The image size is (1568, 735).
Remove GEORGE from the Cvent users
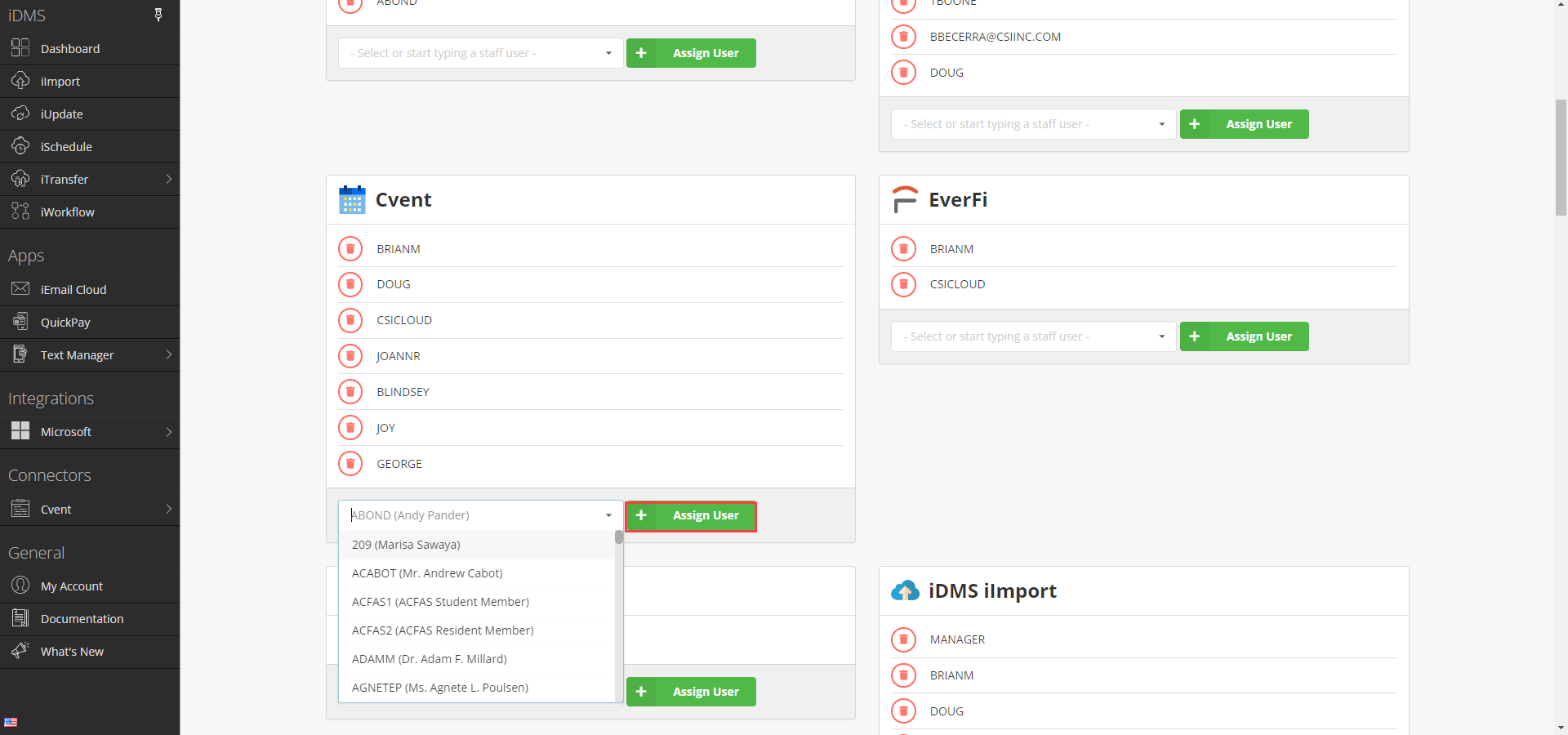click(x=350, y=464)
